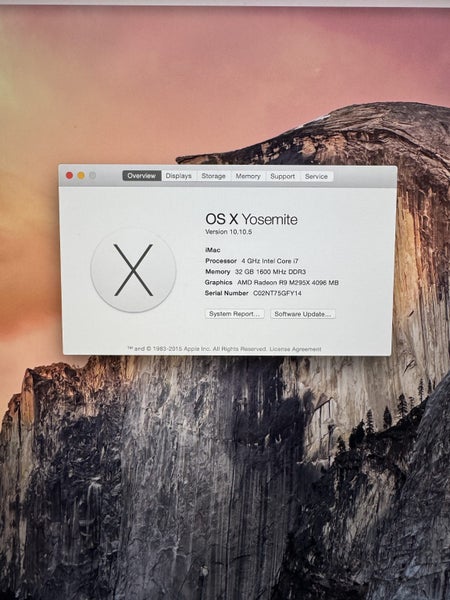Click the Graphics label
This screenshot has height=600, width=450.
click(218, 282)
